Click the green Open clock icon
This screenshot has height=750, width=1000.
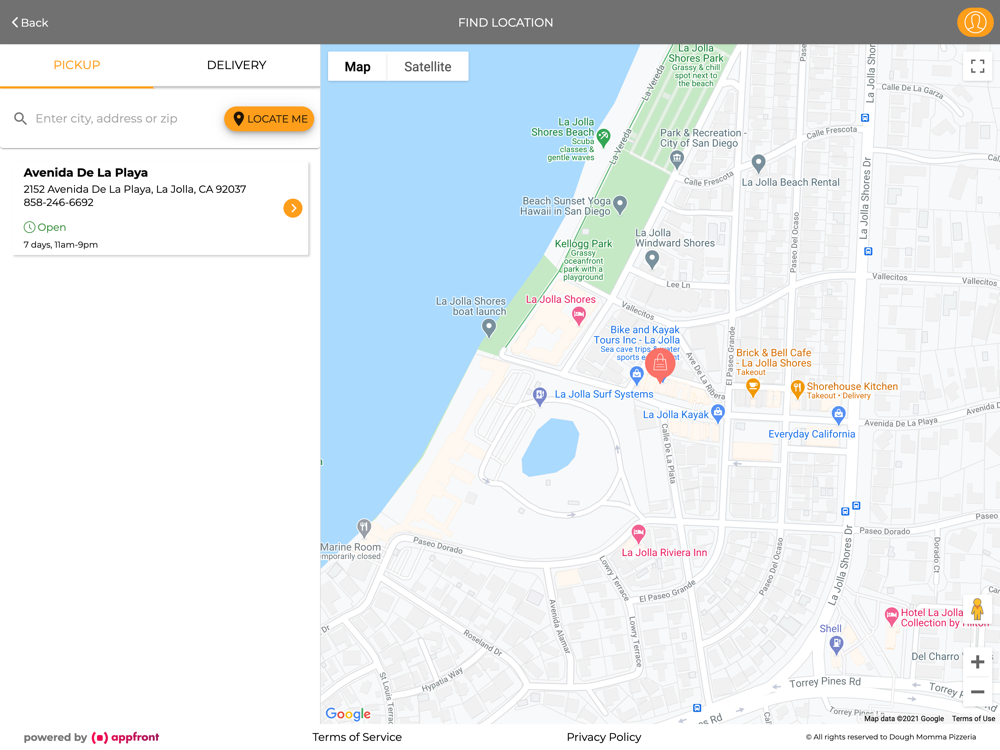(x=29, y=227)
